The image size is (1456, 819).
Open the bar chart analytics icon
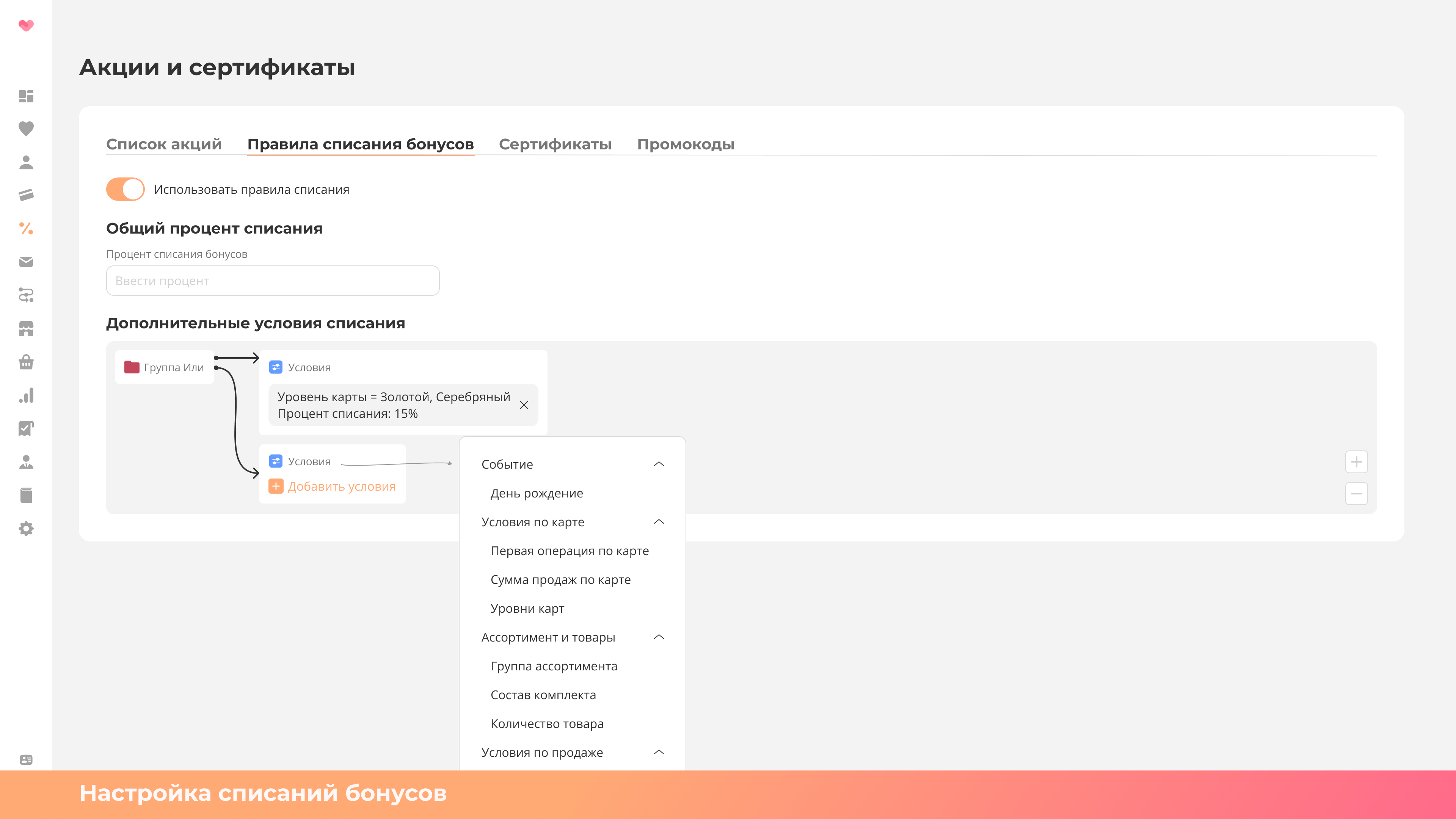pos(26,395)
